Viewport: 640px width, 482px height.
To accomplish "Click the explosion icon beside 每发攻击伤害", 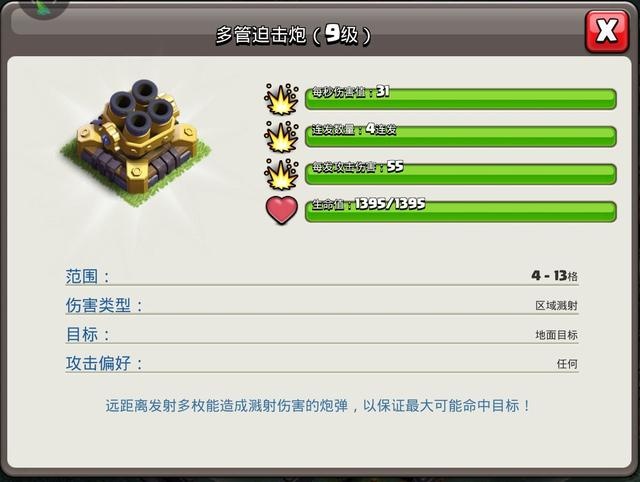I will click(x=281, y=174).
